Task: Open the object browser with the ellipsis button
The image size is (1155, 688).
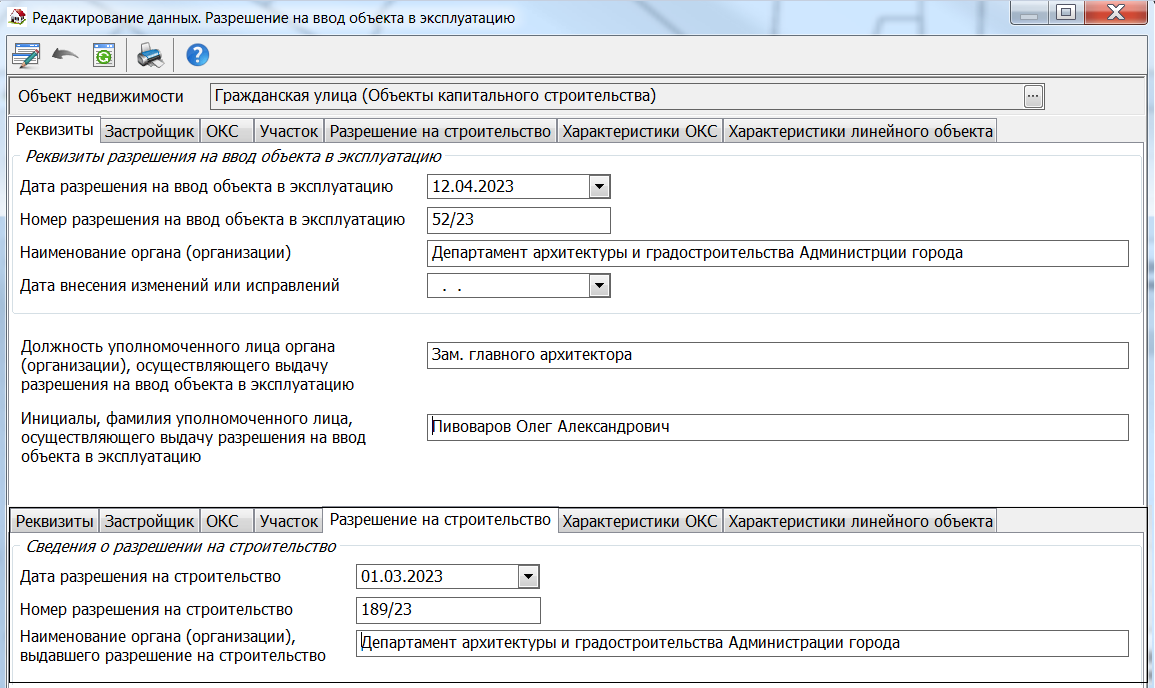Action: (x=1033, y=96)
